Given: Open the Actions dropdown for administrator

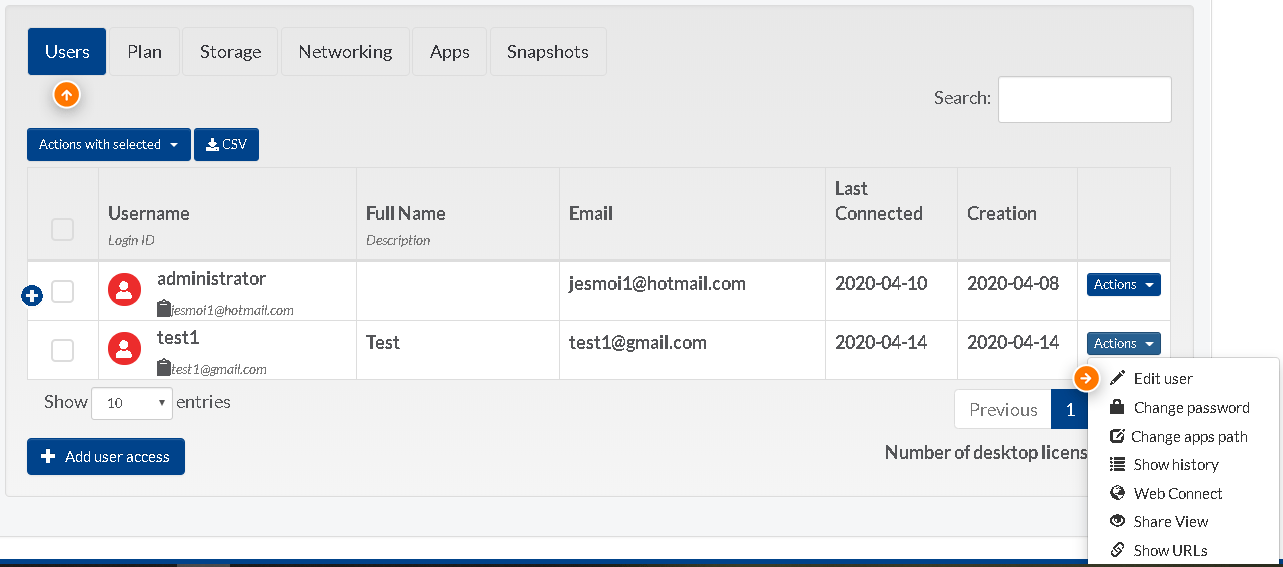Looking at the screenshot, I should click(x=1124, y=285).
